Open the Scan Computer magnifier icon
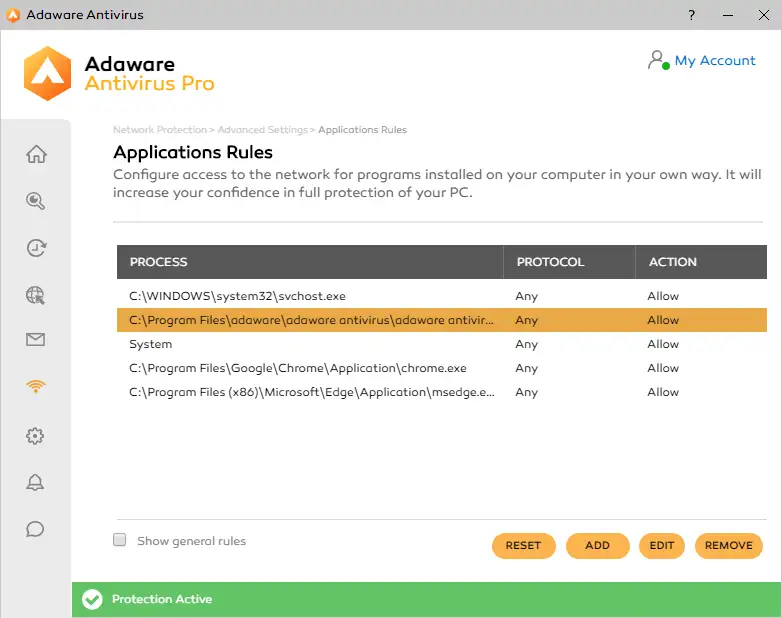Viewport: 782px width, 618px height. (36, 201)
